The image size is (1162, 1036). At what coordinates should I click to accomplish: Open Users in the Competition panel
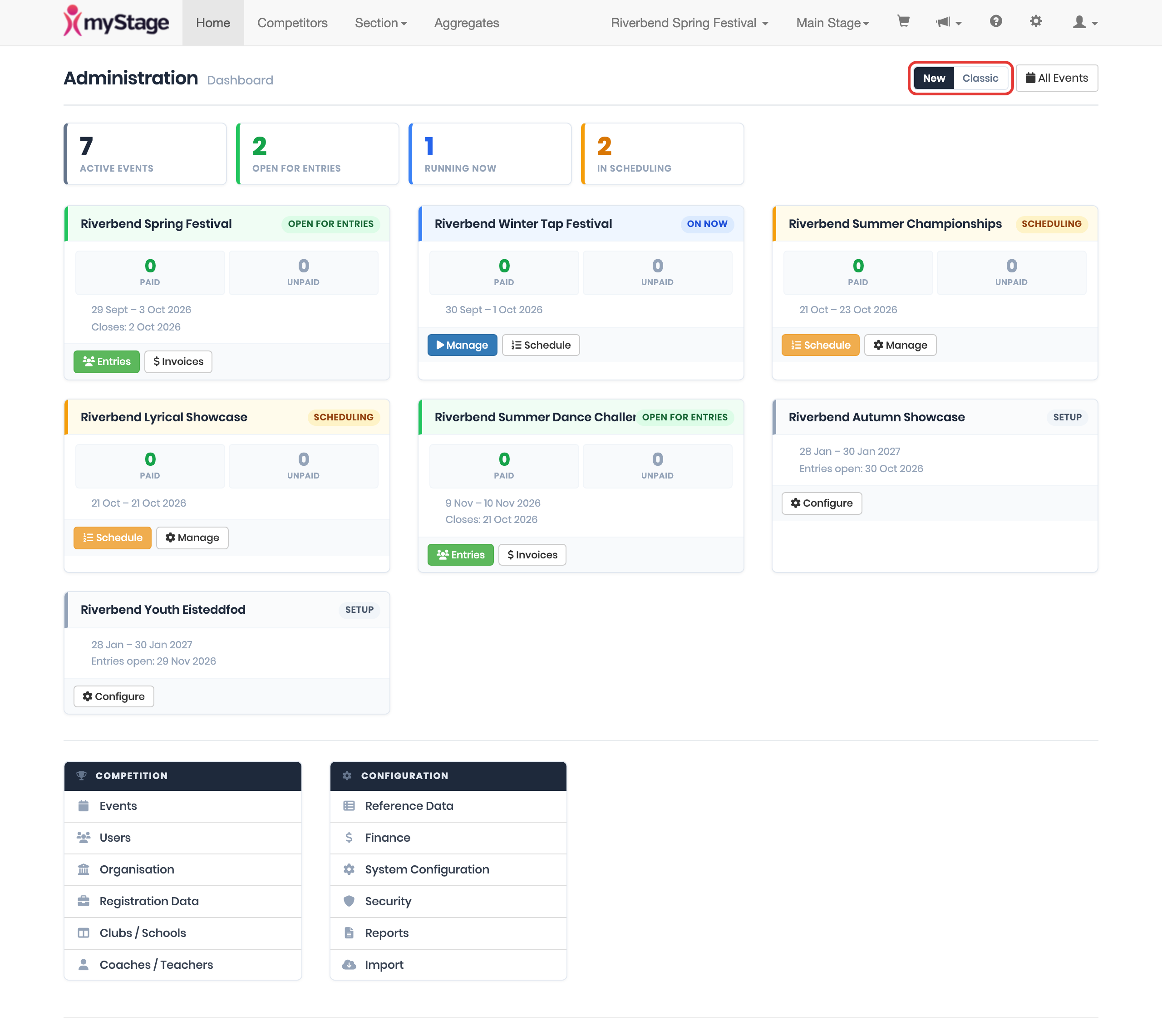182,838
